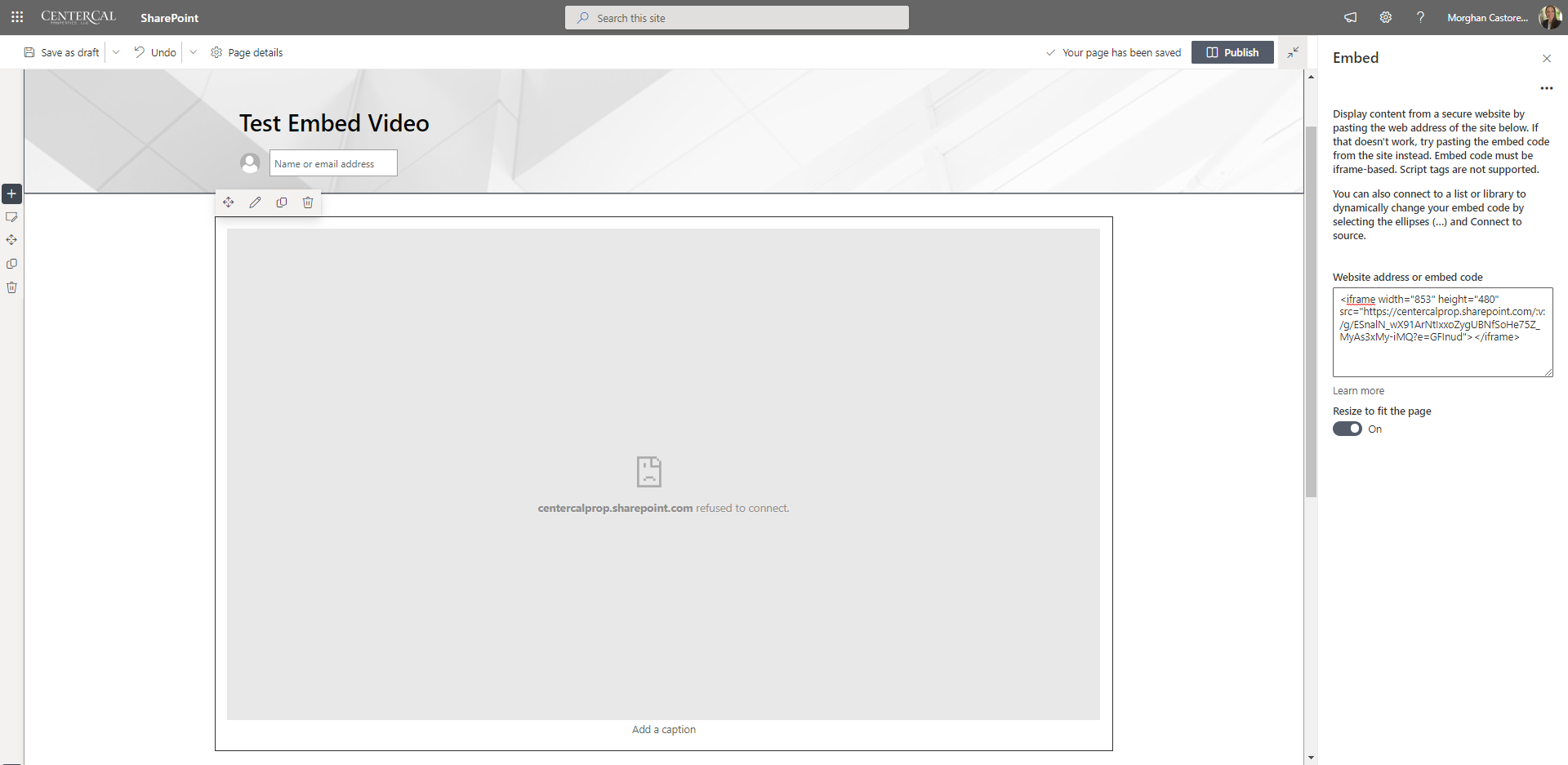Duplicate the embed web part
This screenshot has width=1568, height=765.
282,202
